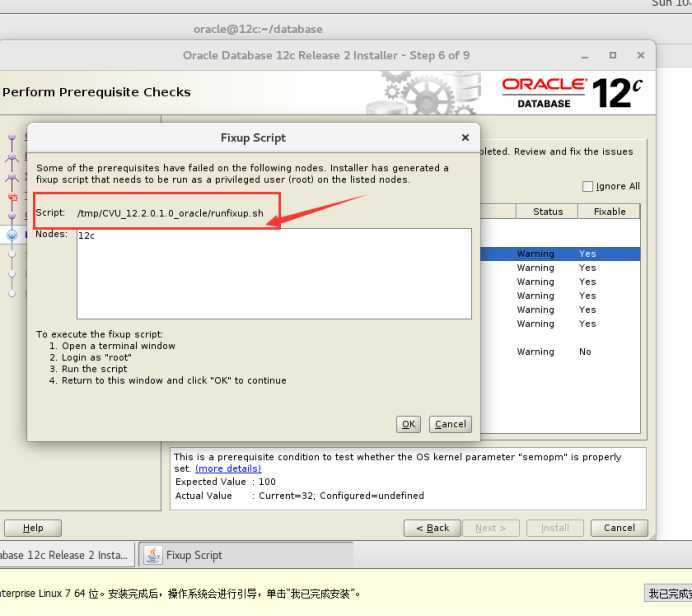692x616 pixels.
Task: Tick the Ignore All checkbox
Action: click(x=587, y=186)
